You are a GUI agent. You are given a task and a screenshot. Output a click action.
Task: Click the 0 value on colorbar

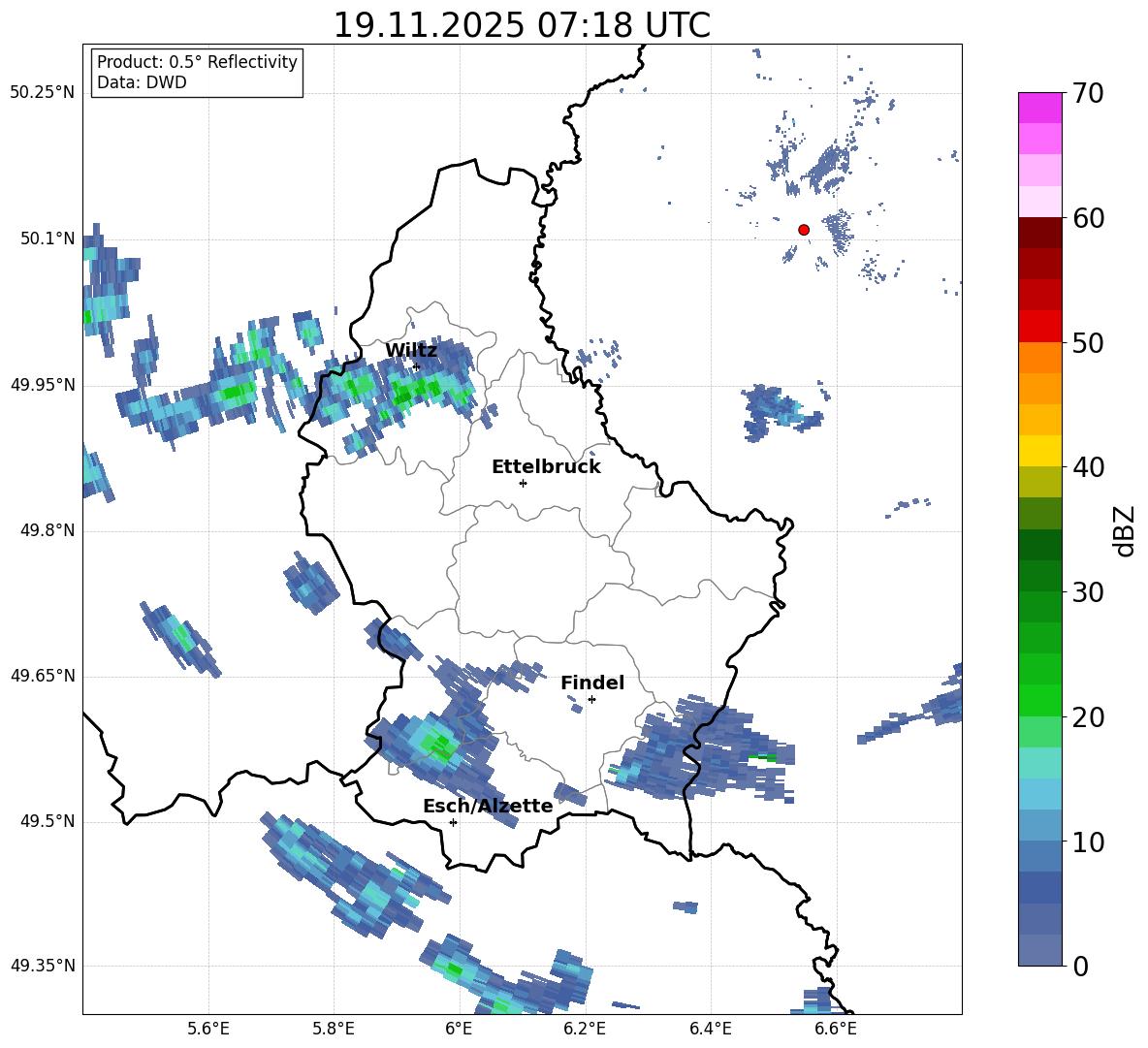coord(1081,967)
